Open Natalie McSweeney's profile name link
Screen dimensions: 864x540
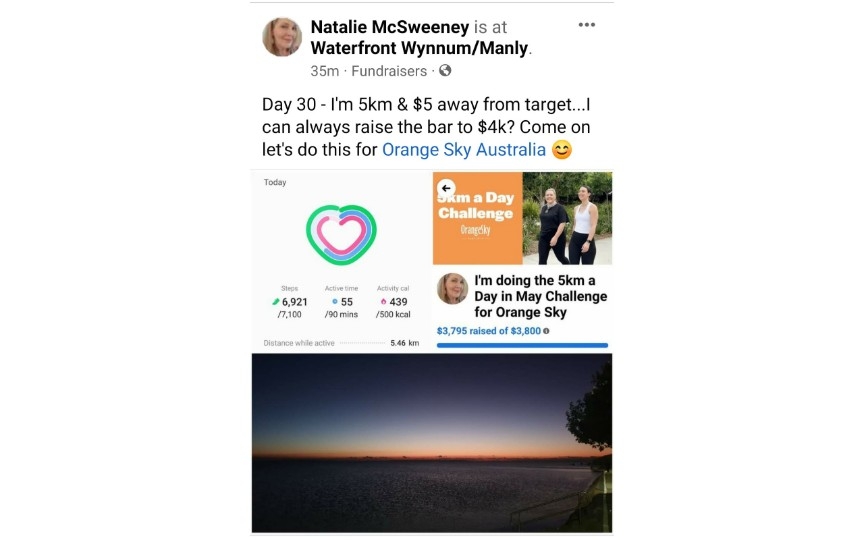390,27
